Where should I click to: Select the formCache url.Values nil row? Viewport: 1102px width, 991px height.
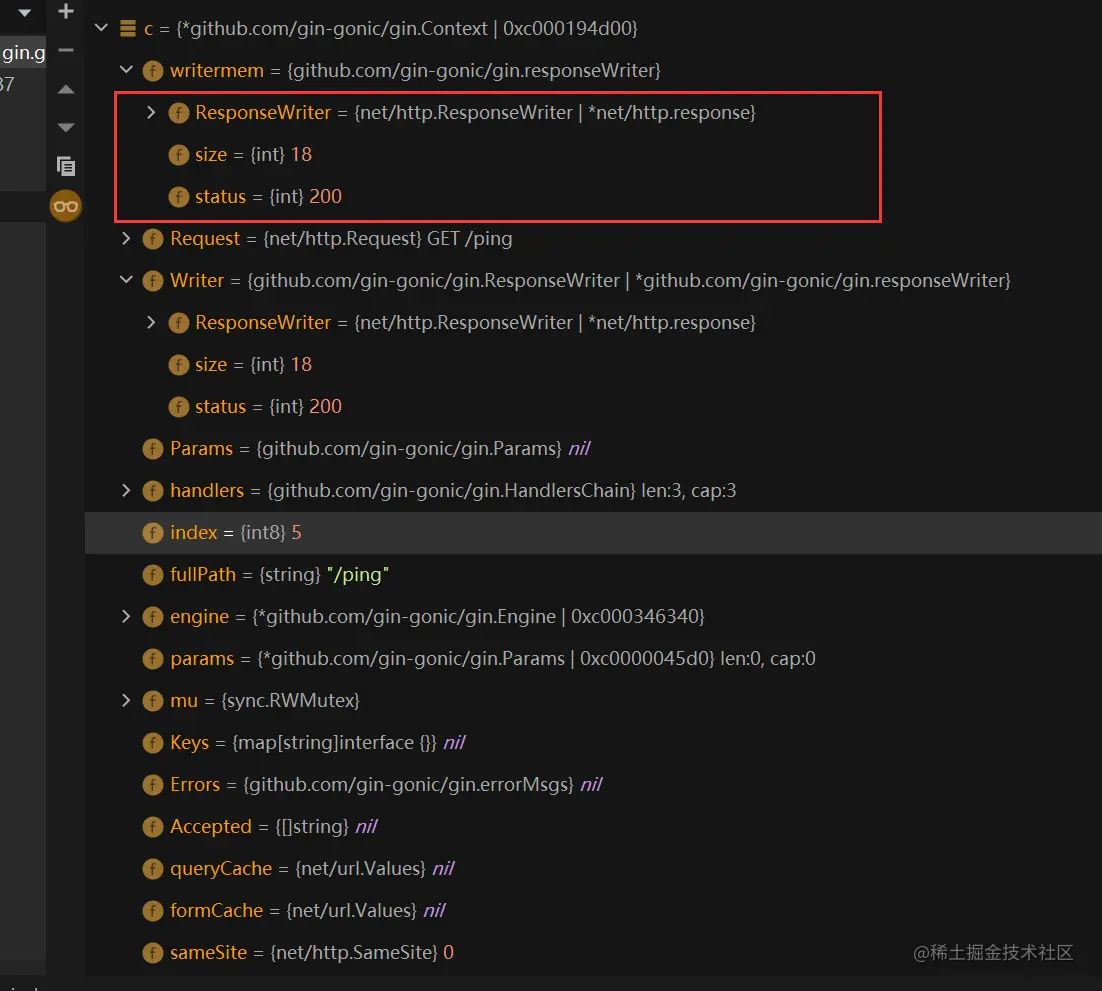pyautogui.click(x=593, y=911)
